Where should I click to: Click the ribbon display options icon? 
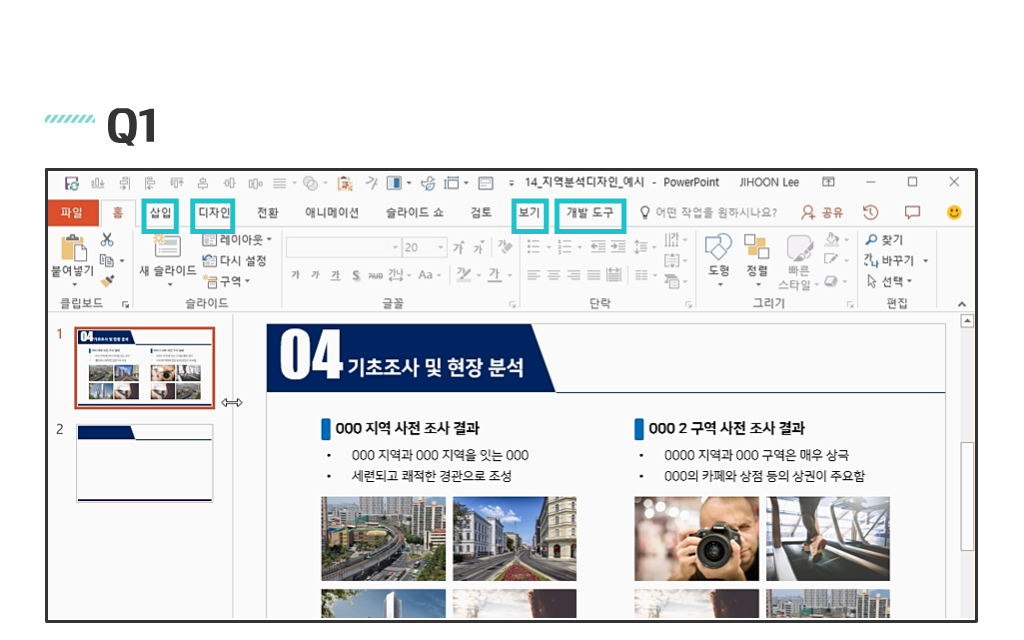pyautogui.click(x=828, y=182)
